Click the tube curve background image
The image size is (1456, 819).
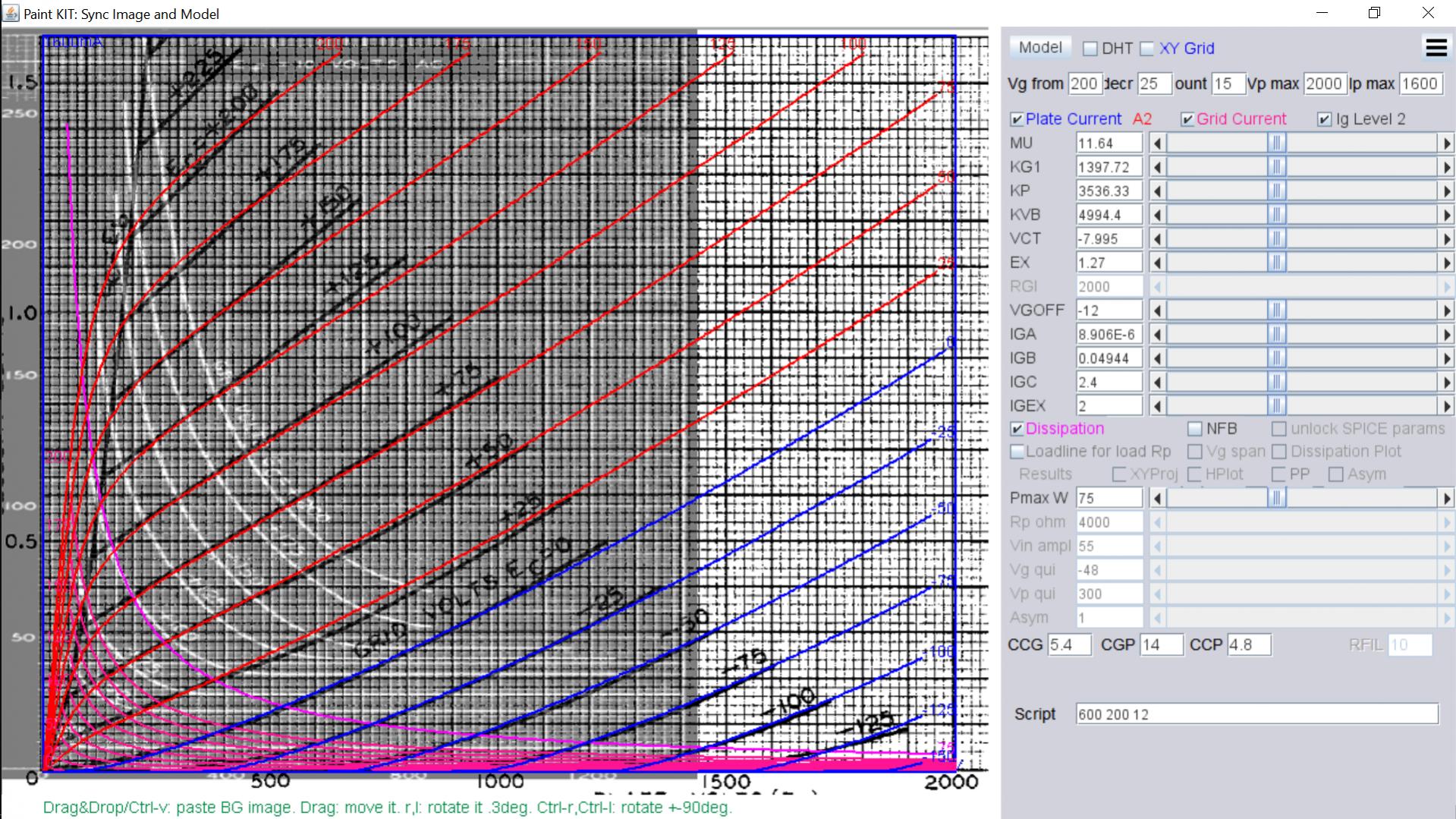pyautogui.click(x=495, y=410)
